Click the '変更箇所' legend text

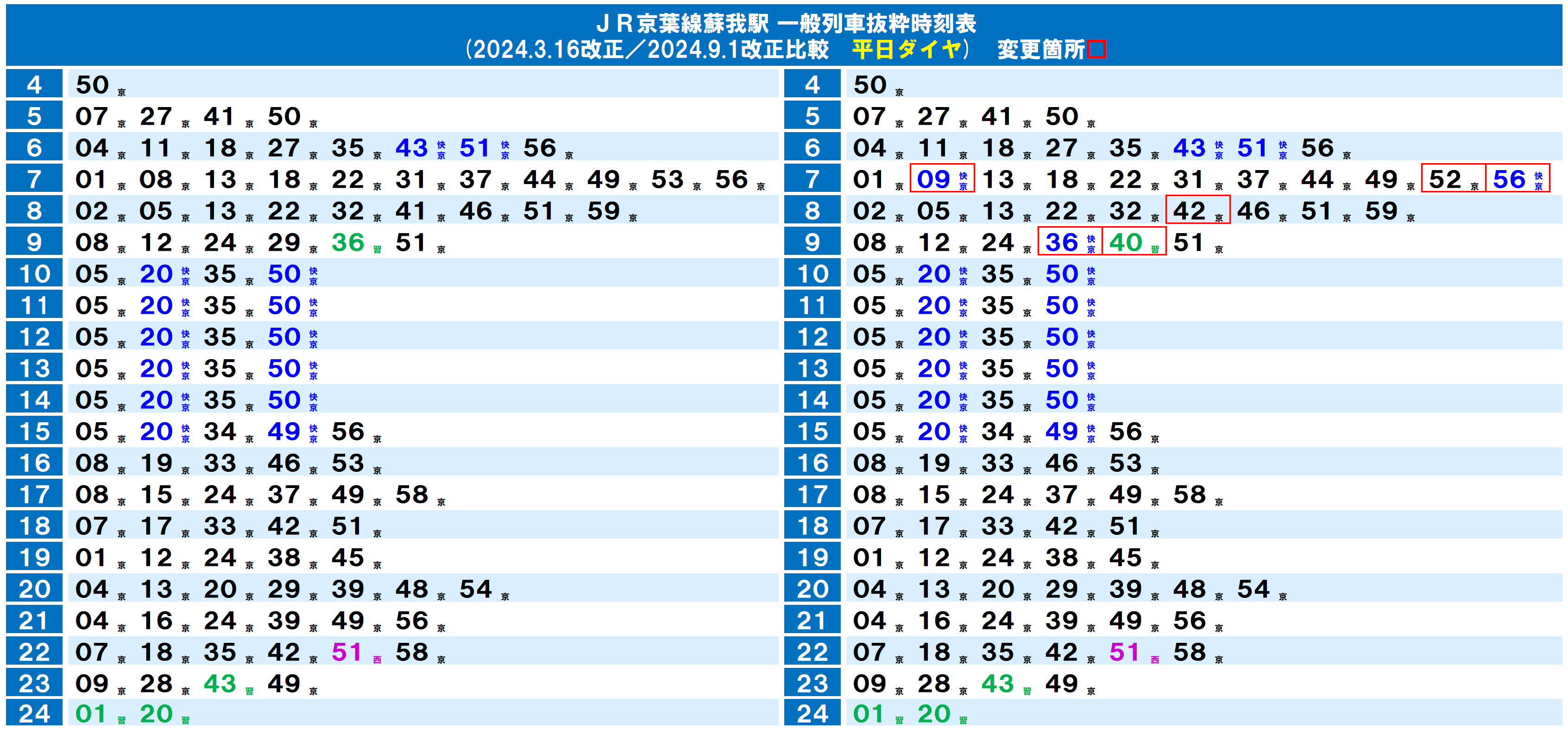click(1040, 49)
